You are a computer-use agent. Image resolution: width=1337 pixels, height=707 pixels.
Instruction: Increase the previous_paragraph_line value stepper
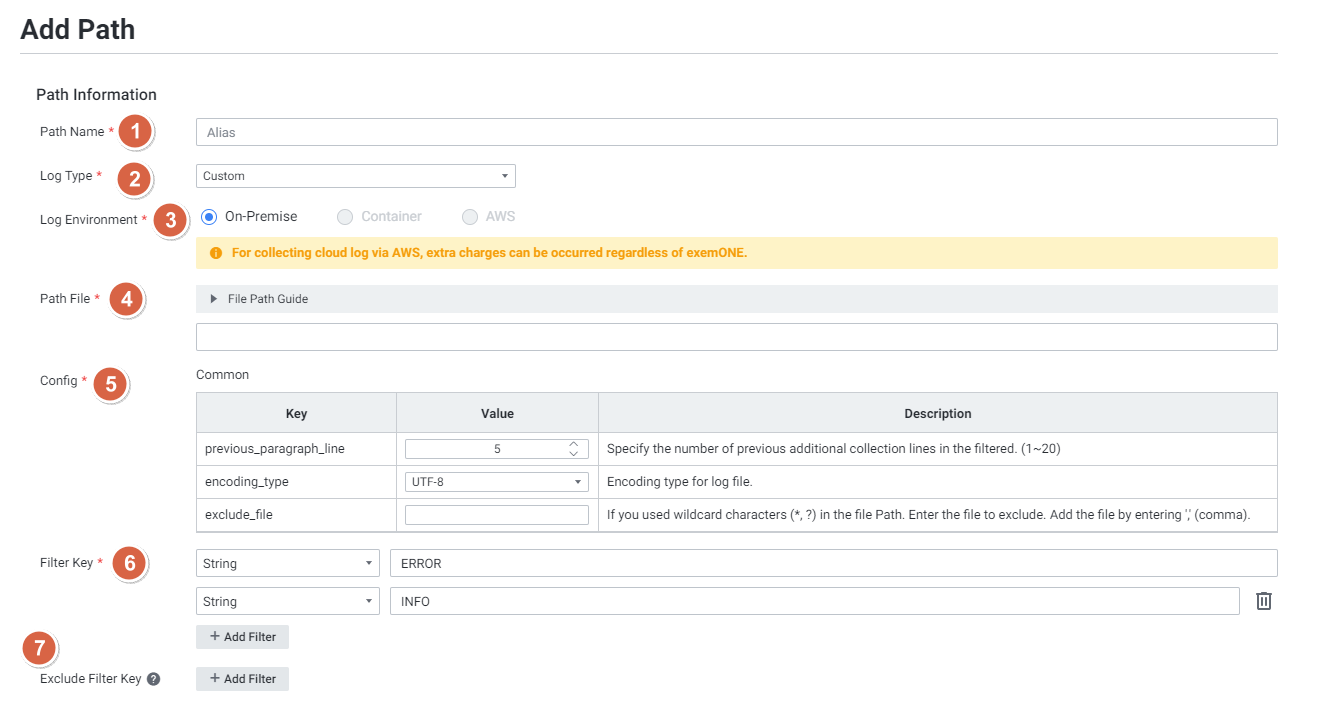click(x=573, y=444)
